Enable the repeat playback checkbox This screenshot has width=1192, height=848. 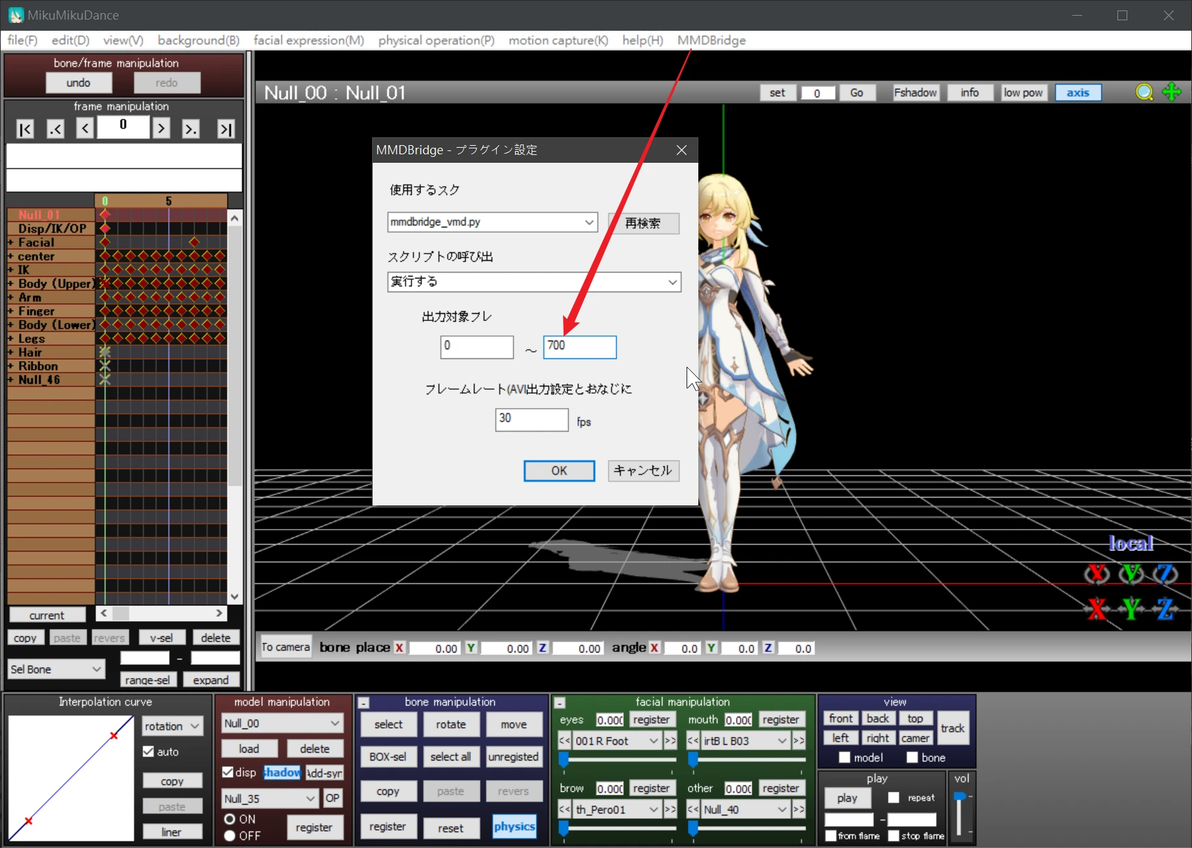pyautogui.click(x=893, y=798)
